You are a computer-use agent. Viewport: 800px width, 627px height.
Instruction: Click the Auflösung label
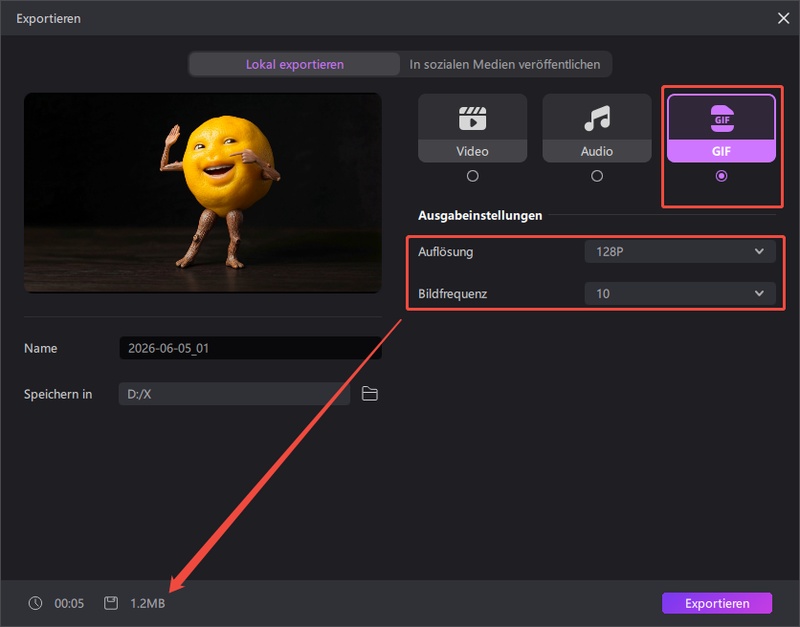[445, 252]
